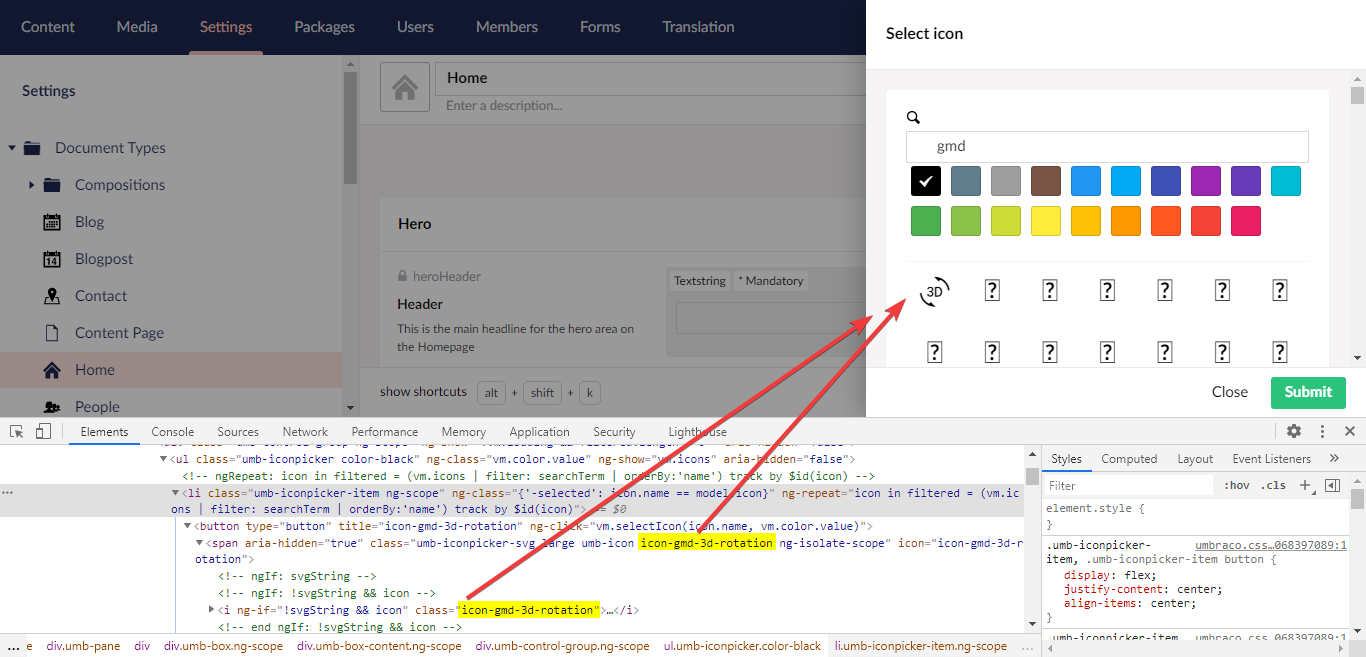This screenshot has height=657, width=1366.
Task: Click the Home house icon in settings tree
Action: [53, 370]
